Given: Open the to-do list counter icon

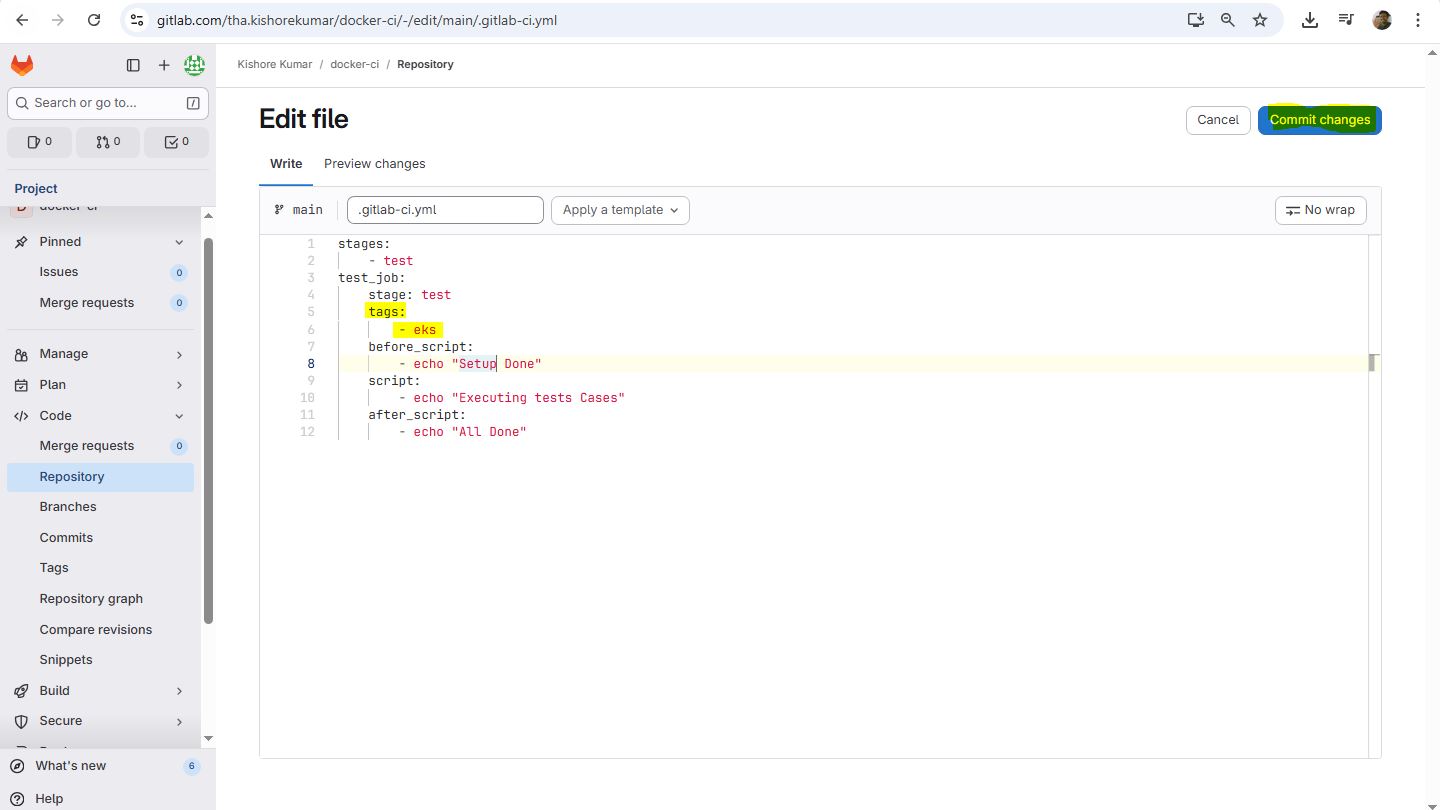Looking at the screenshot, I should (176, 142).
